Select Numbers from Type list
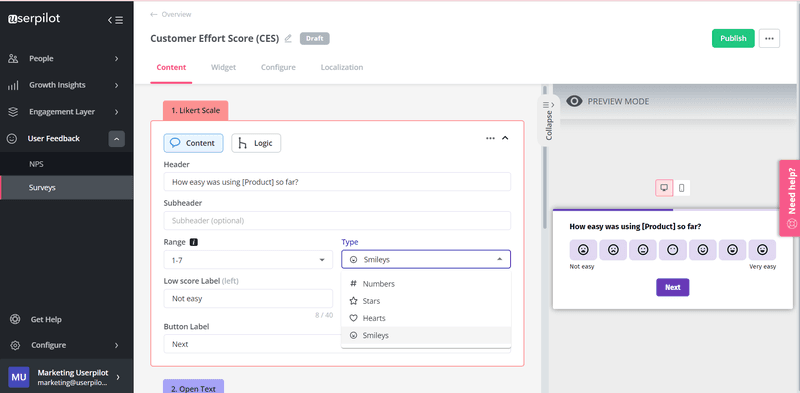The width and height of the screenshot is (800, 393). [426, 284]
